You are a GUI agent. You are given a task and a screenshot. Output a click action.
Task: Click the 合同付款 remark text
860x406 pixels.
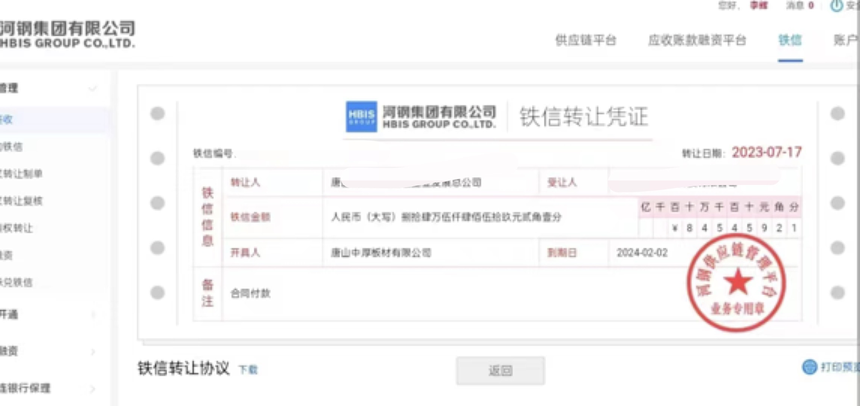[x=250, y=294]
